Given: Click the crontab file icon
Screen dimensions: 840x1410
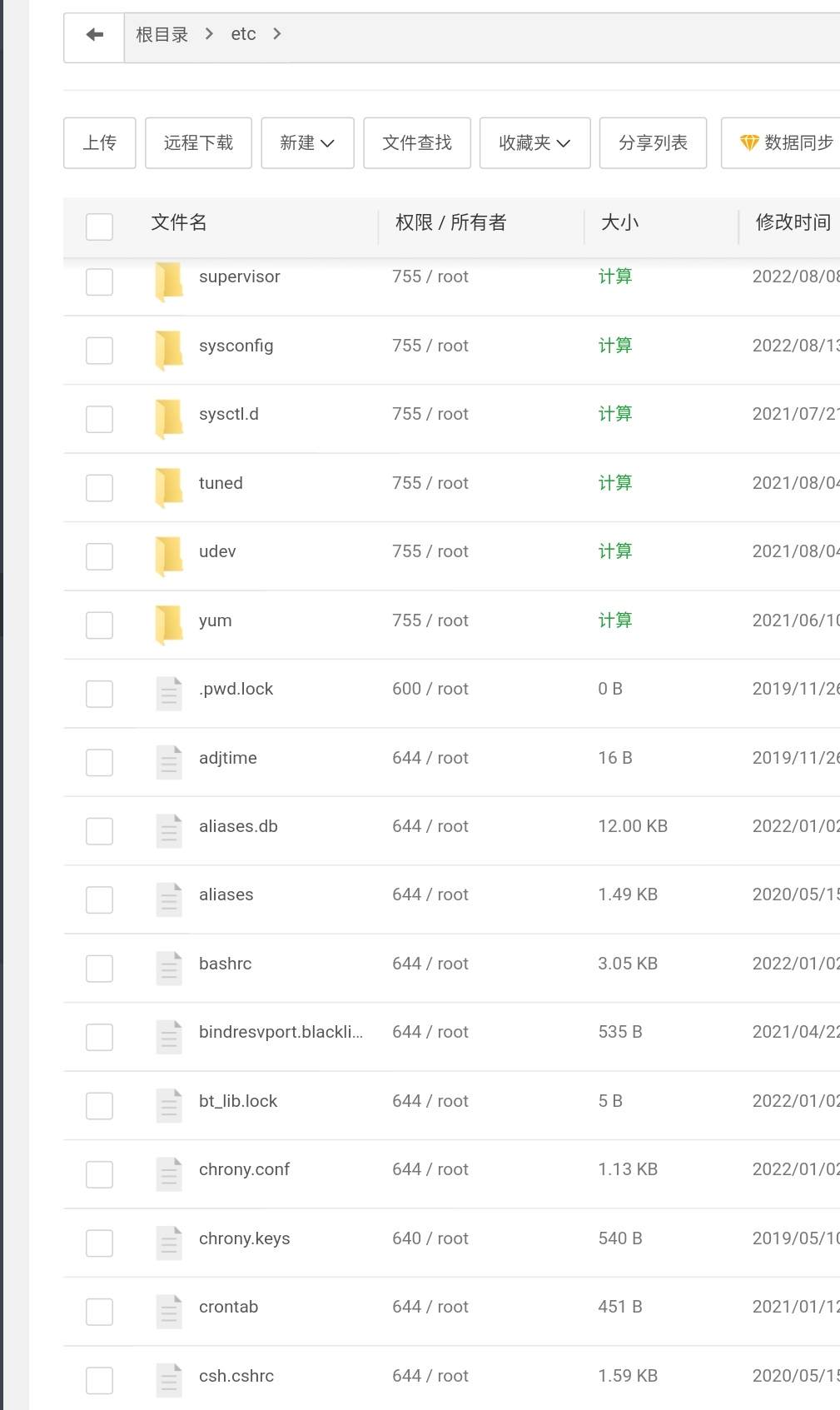Looking at the screenshot, I should pos(169,1312).
